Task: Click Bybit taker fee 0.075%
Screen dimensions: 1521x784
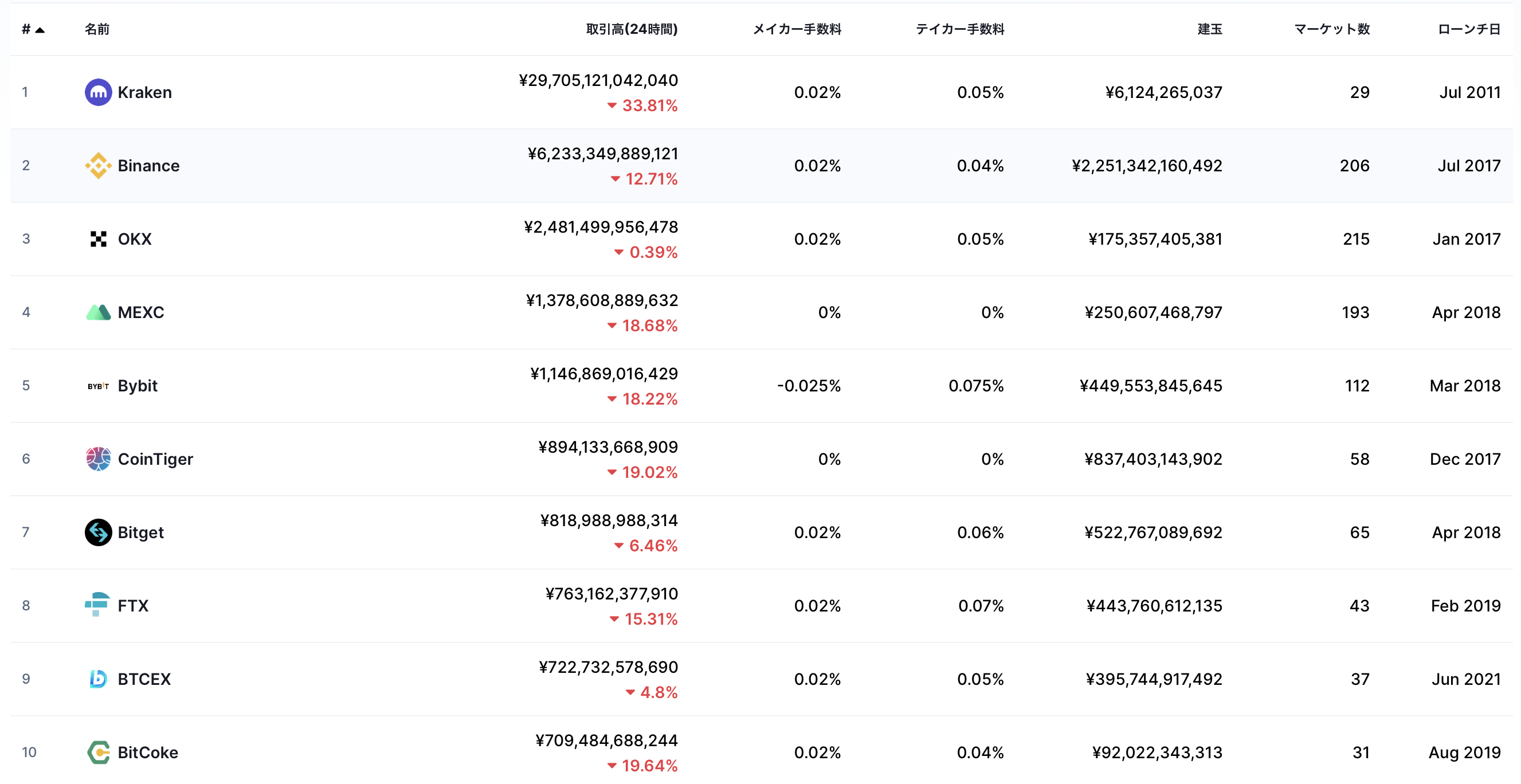Action: (976, 386)
